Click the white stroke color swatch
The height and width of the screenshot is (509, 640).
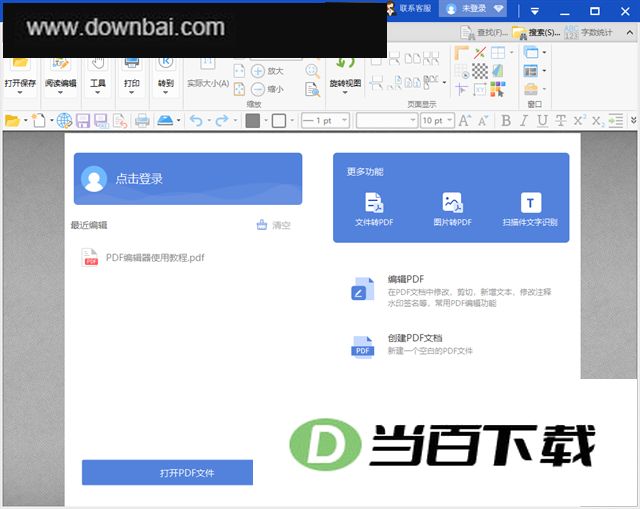click(279, 121)
